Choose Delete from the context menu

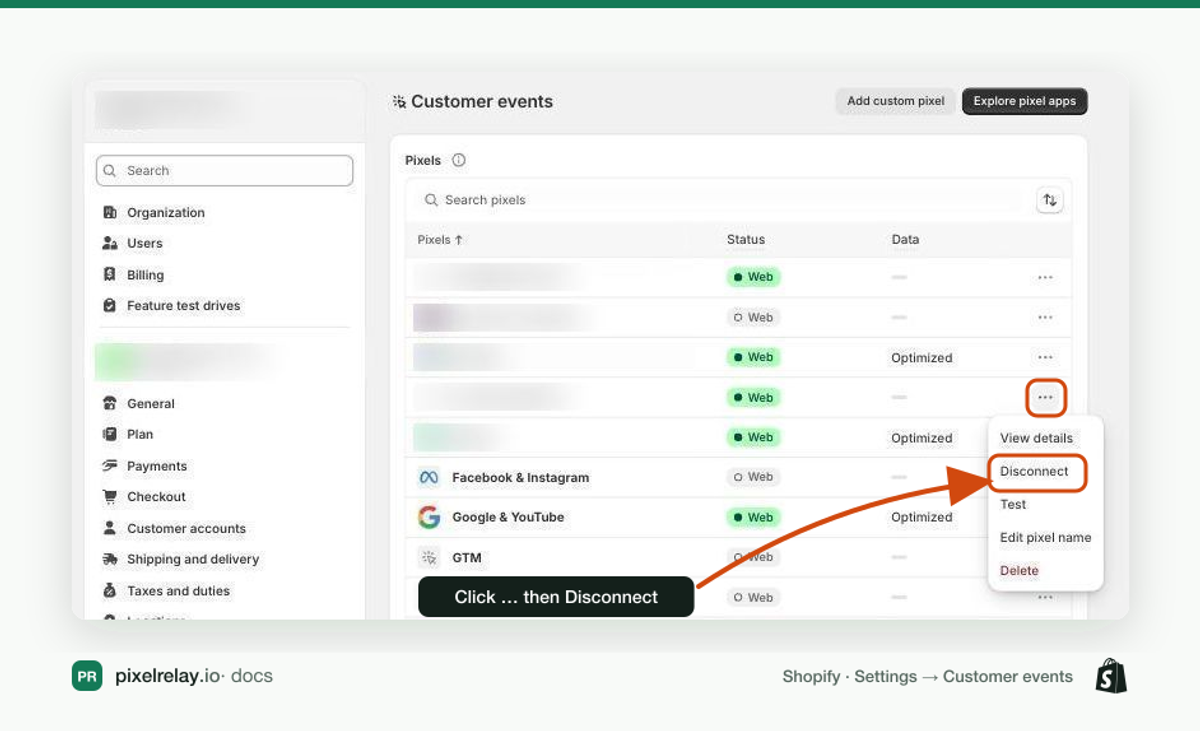coord(1019,570)
